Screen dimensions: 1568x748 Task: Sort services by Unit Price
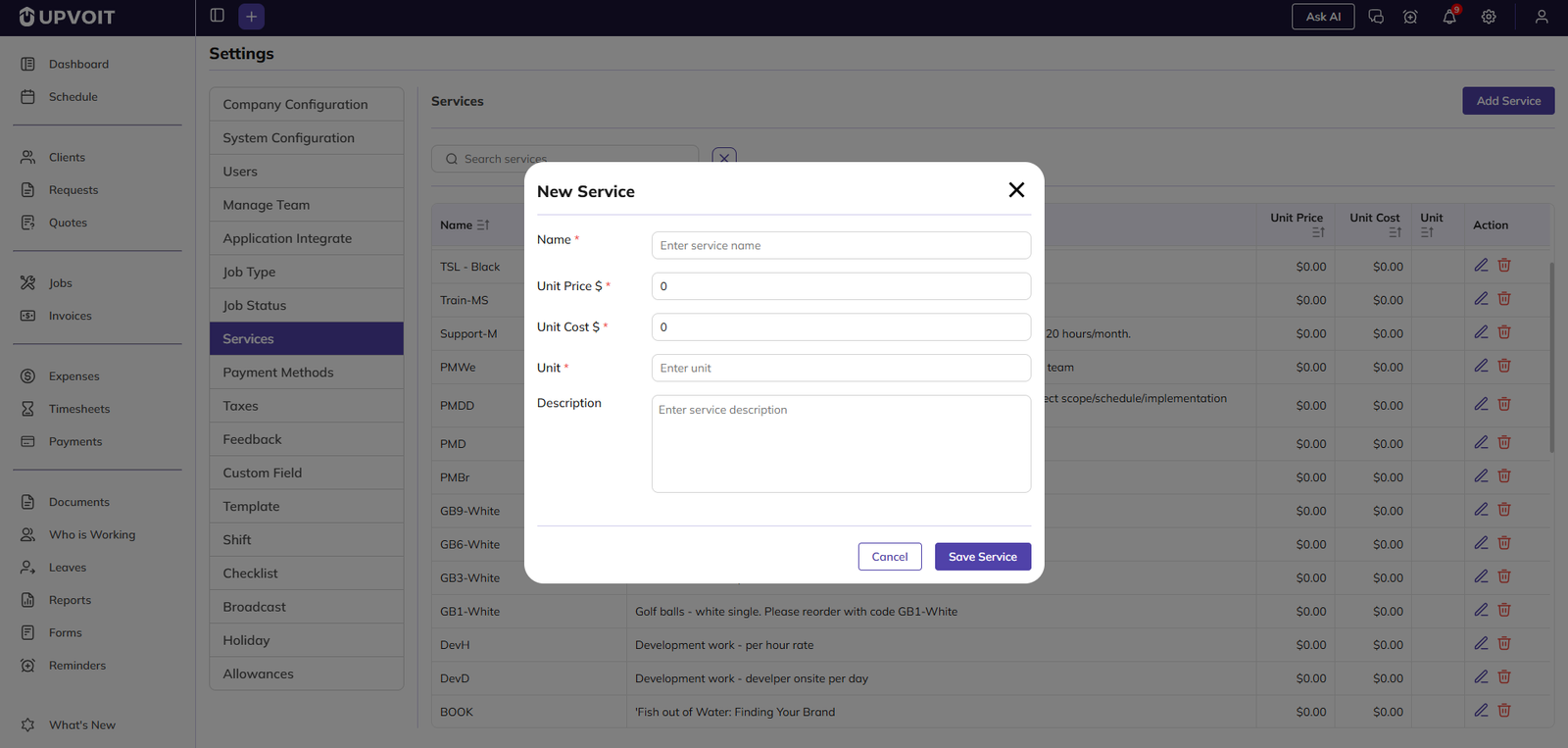[x=1318, y=232]
